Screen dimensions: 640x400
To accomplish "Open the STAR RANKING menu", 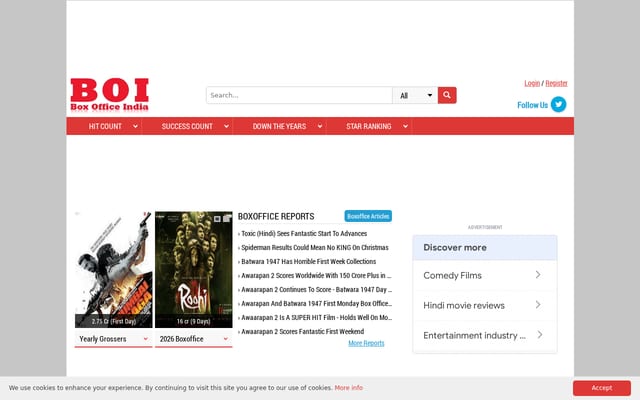I will 369,126.
